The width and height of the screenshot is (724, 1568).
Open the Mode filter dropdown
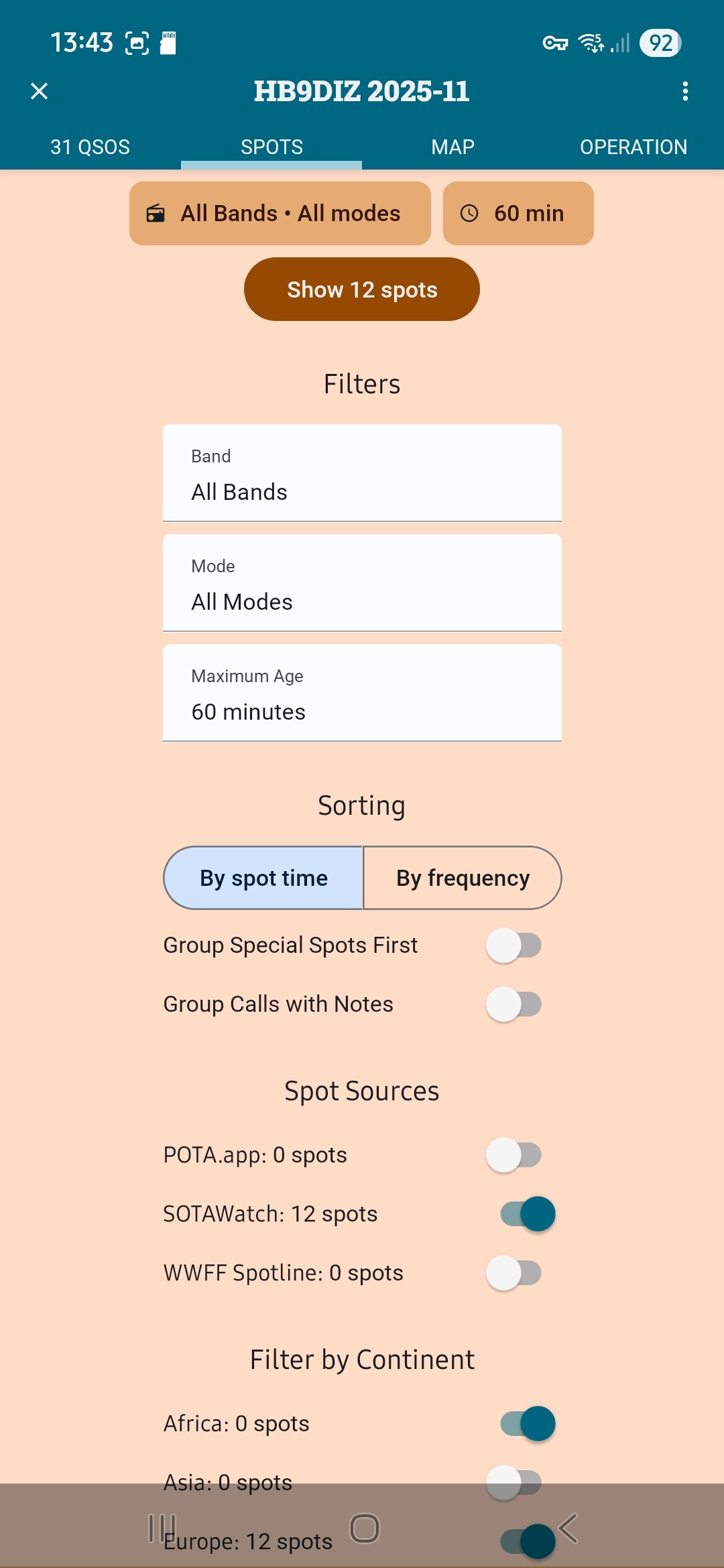coord(362,583)
